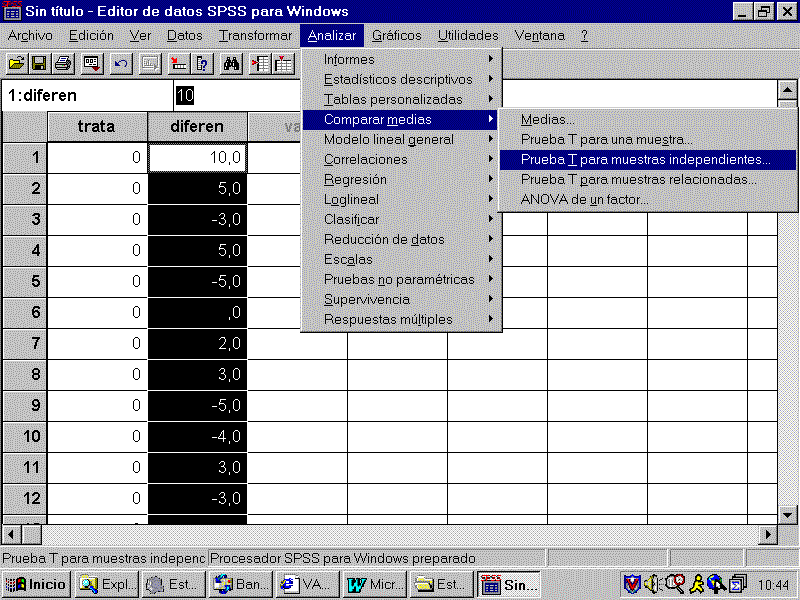Click the Insert variable toolbar icon

284,64
